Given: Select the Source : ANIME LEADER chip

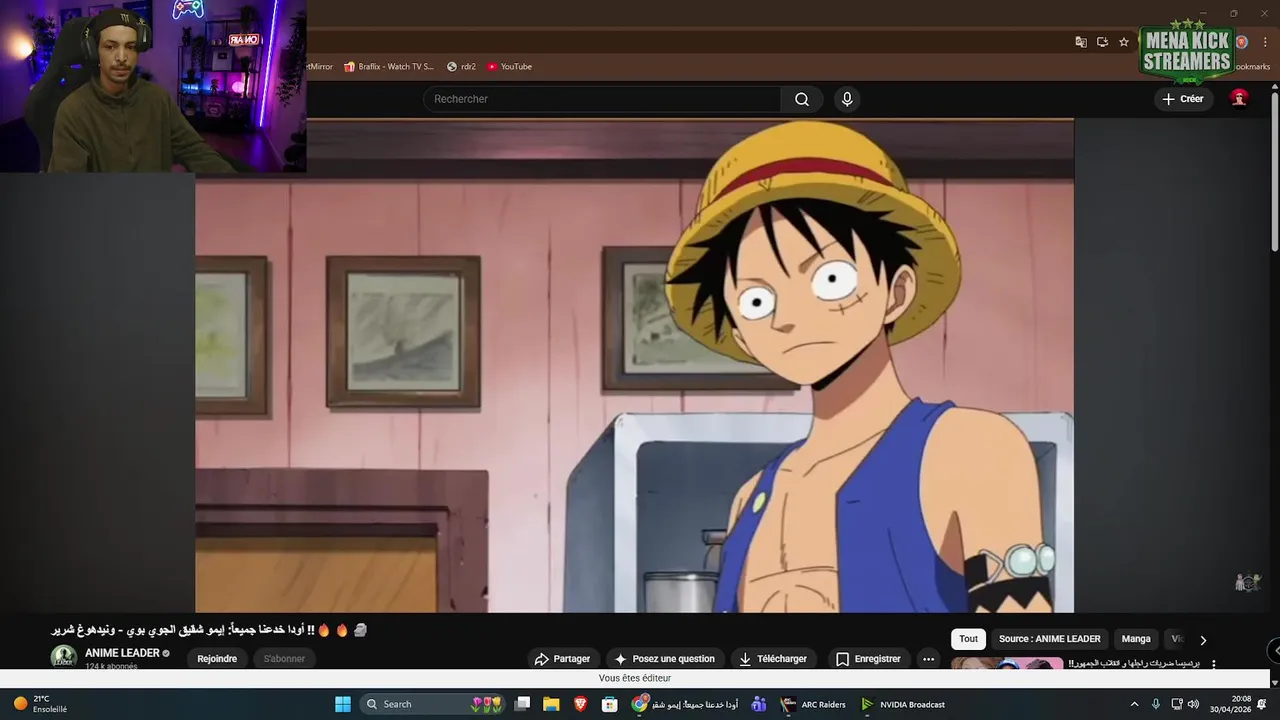Looking at the screenshot, I should tap(1049, 639).
